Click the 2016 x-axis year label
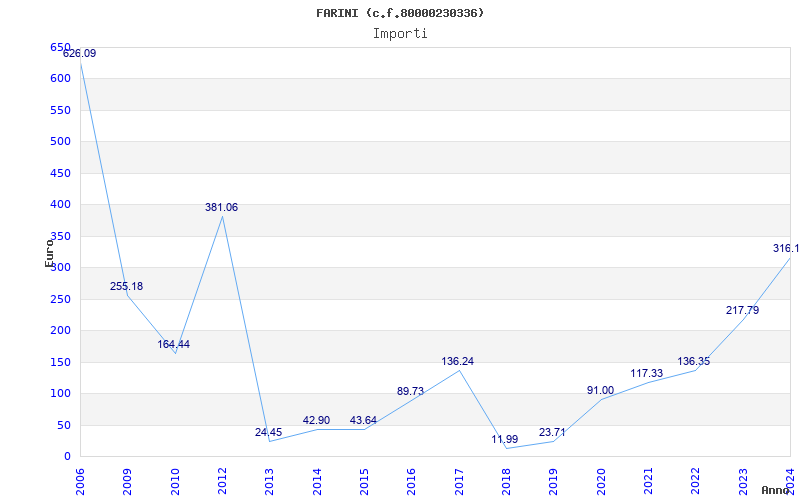Image resolution: width=800 pixels, height=500 pixels. [x=412, y=482]
